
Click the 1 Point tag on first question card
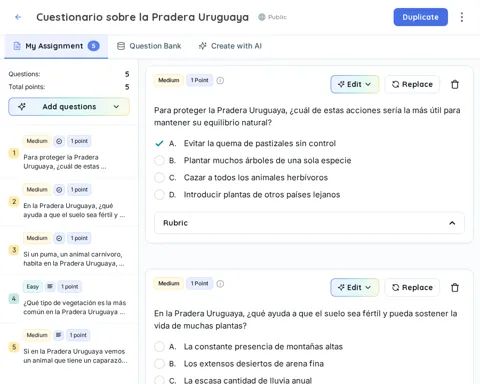tap(199, 80)
